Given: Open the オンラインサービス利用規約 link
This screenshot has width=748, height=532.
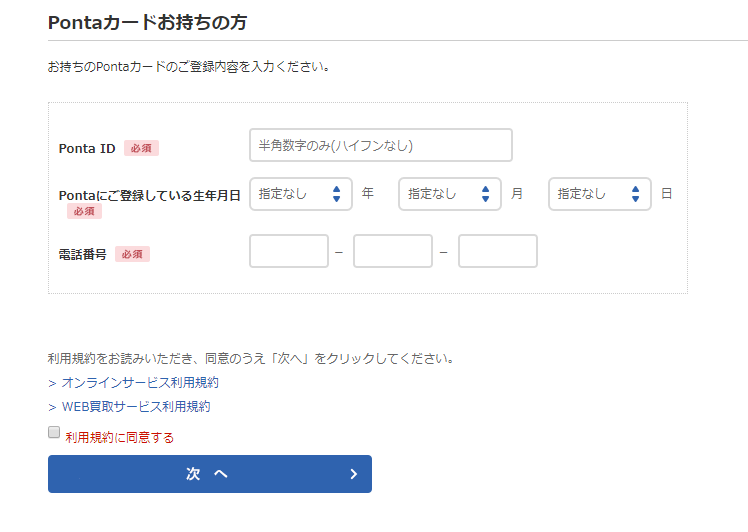Looking at the screenshot, I should 140,382.
